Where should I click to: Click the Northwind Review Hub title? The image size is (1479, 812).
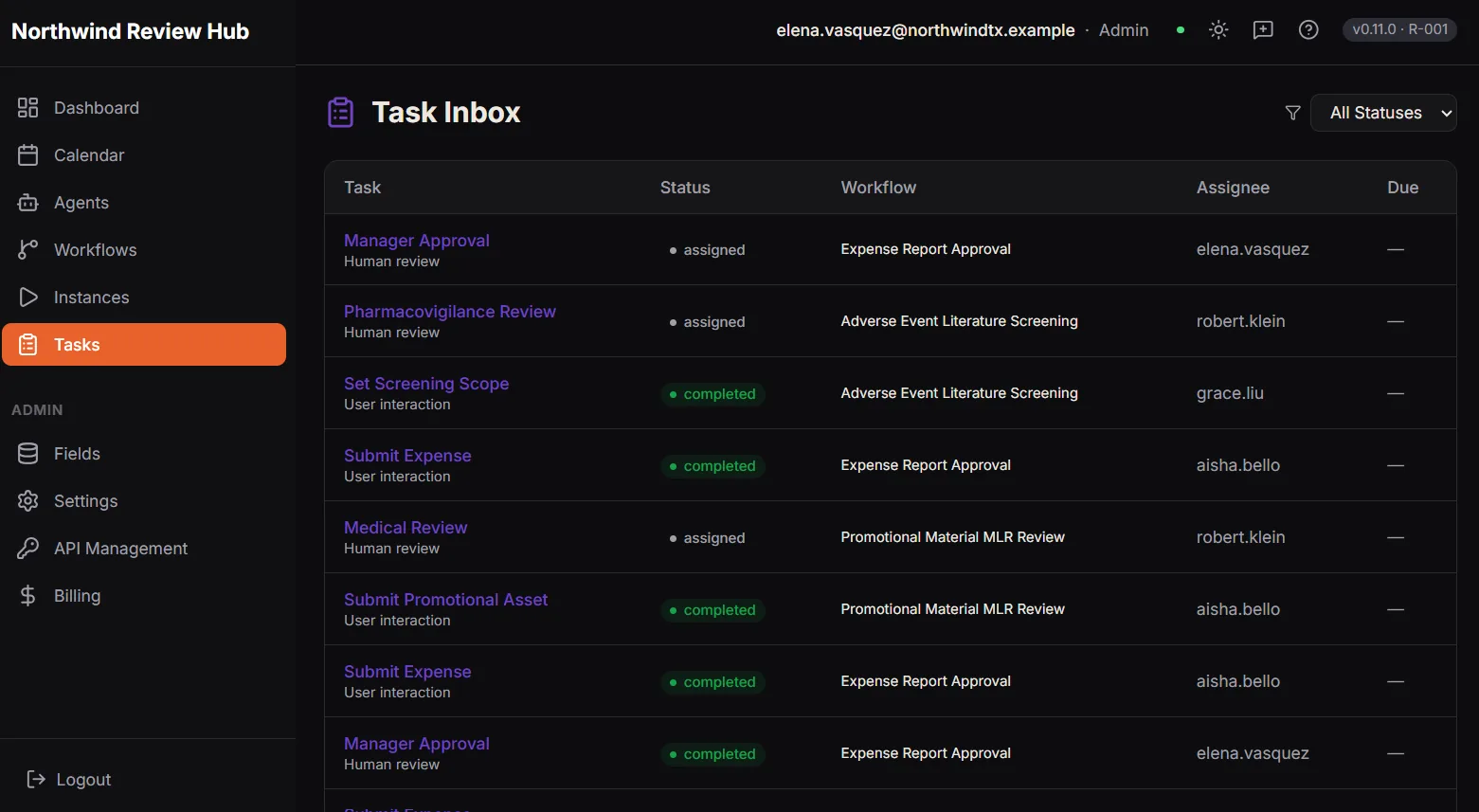pos(131,31)
